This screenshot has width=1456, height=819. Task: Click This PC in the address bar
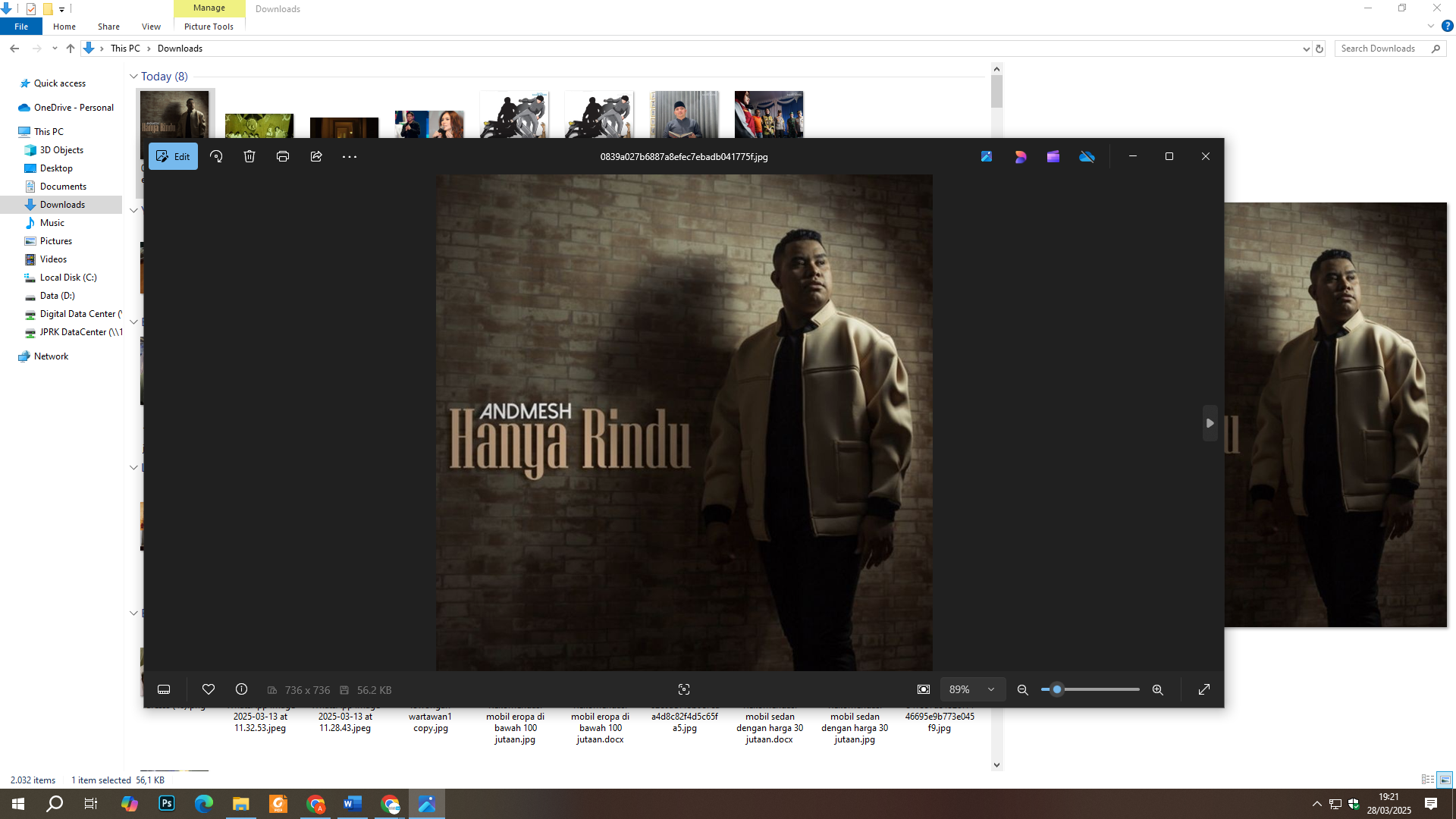[x=125, y=49]
